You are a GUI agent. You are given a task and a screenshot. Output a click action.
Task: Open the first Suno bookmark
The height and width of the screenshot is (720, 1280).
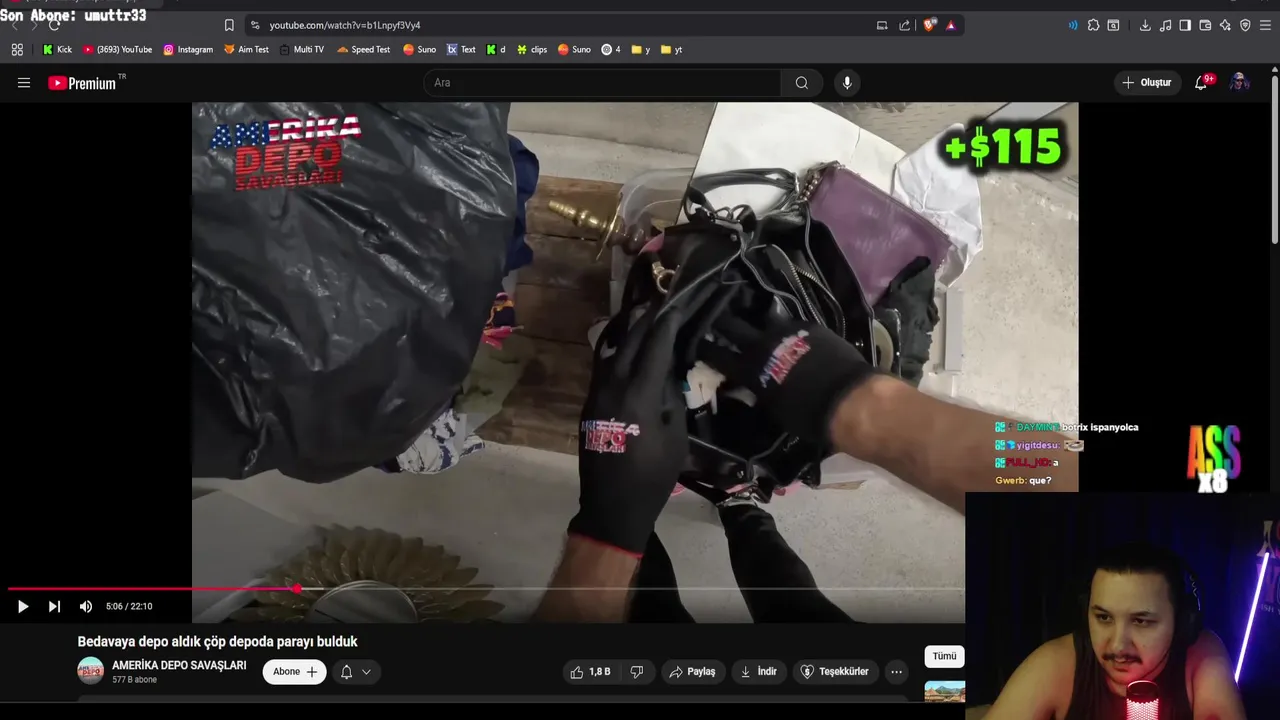(419, 49)
